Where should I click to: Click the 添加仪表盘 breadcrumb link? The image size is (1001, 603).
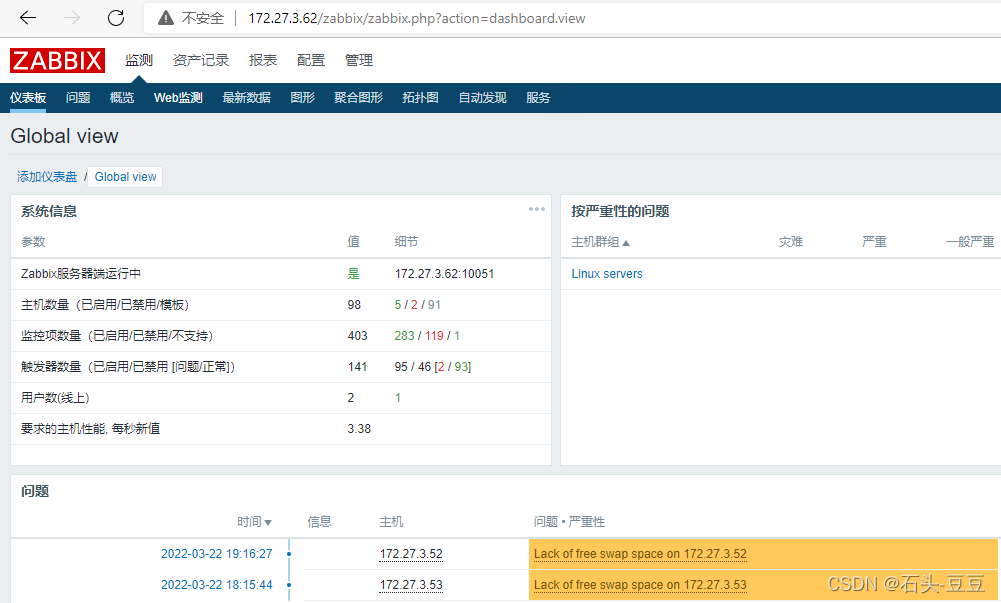47,176
